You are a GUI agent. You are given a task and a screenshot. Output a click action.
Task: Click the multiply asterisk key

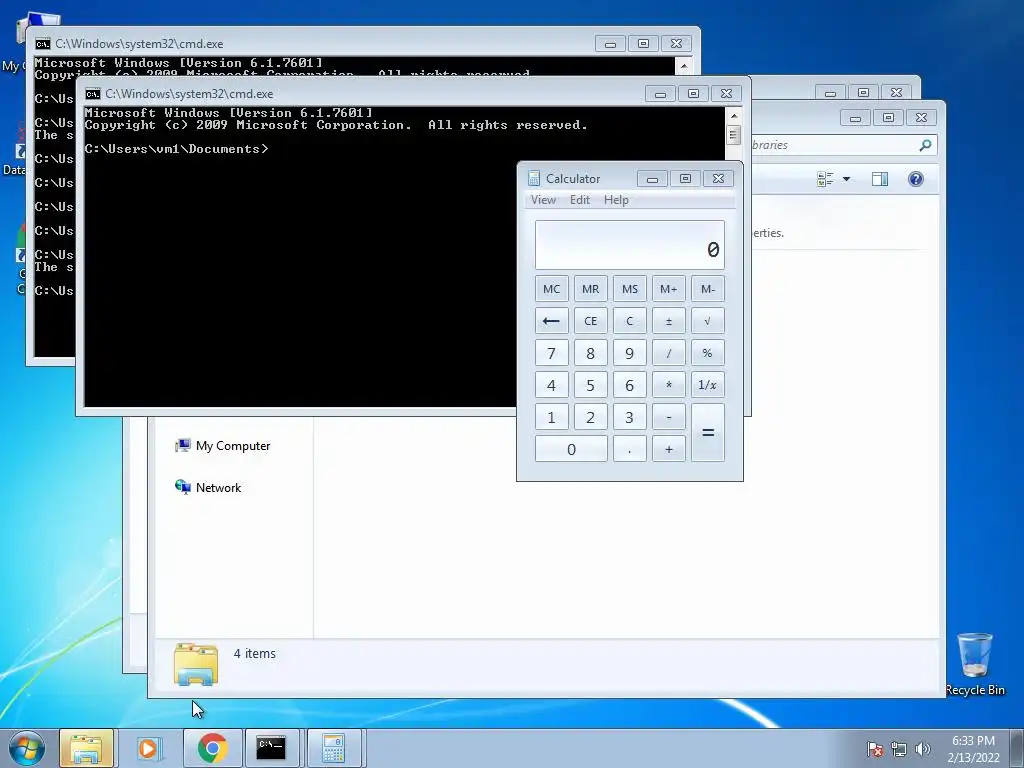coord(669,385)
